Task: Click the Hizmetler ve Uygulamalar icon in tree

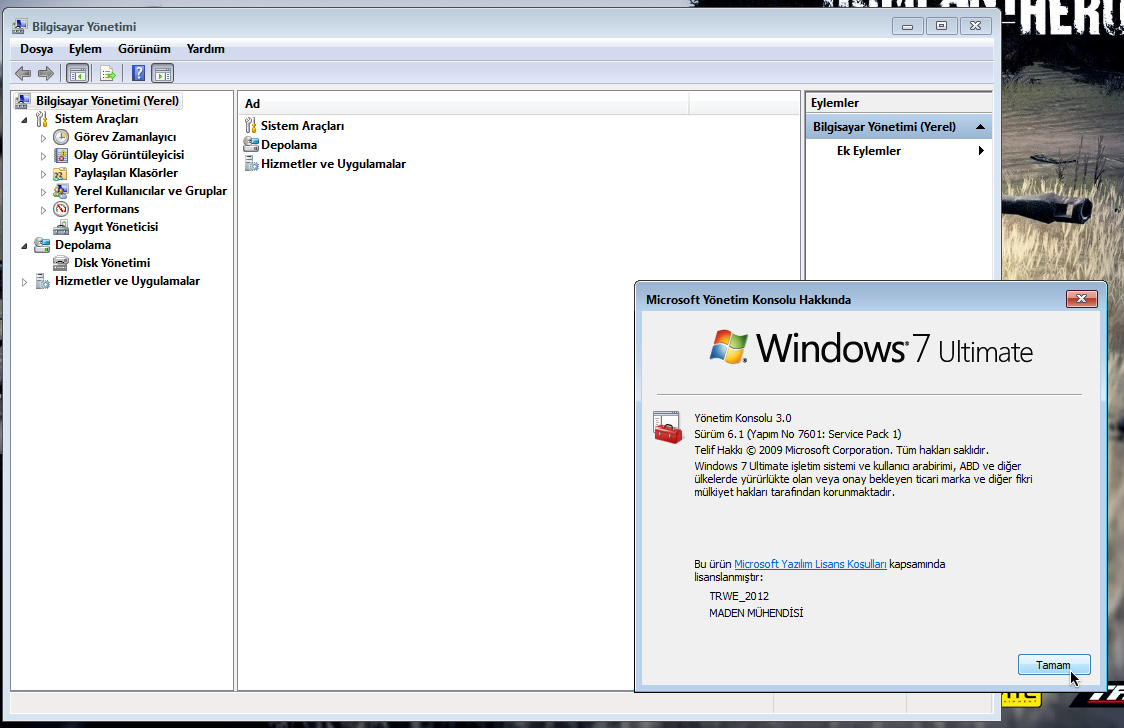Action: pyautogui.click(x=42, y=281)
